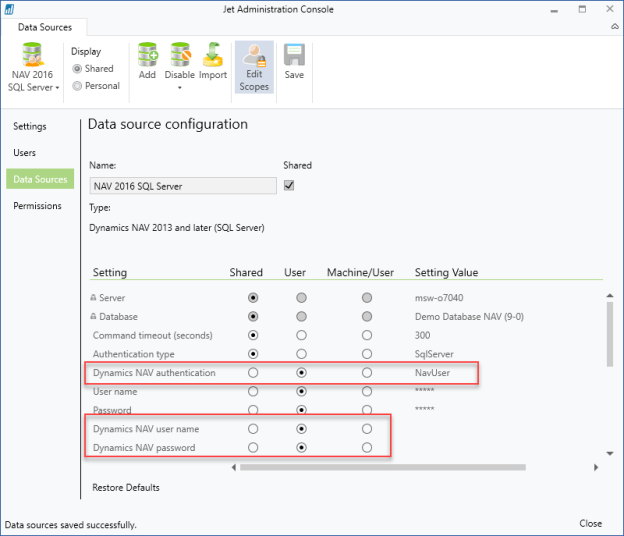Viewport: 624px width, 536px height.
Task: Click the Name input field
Action: coord(183,186)
